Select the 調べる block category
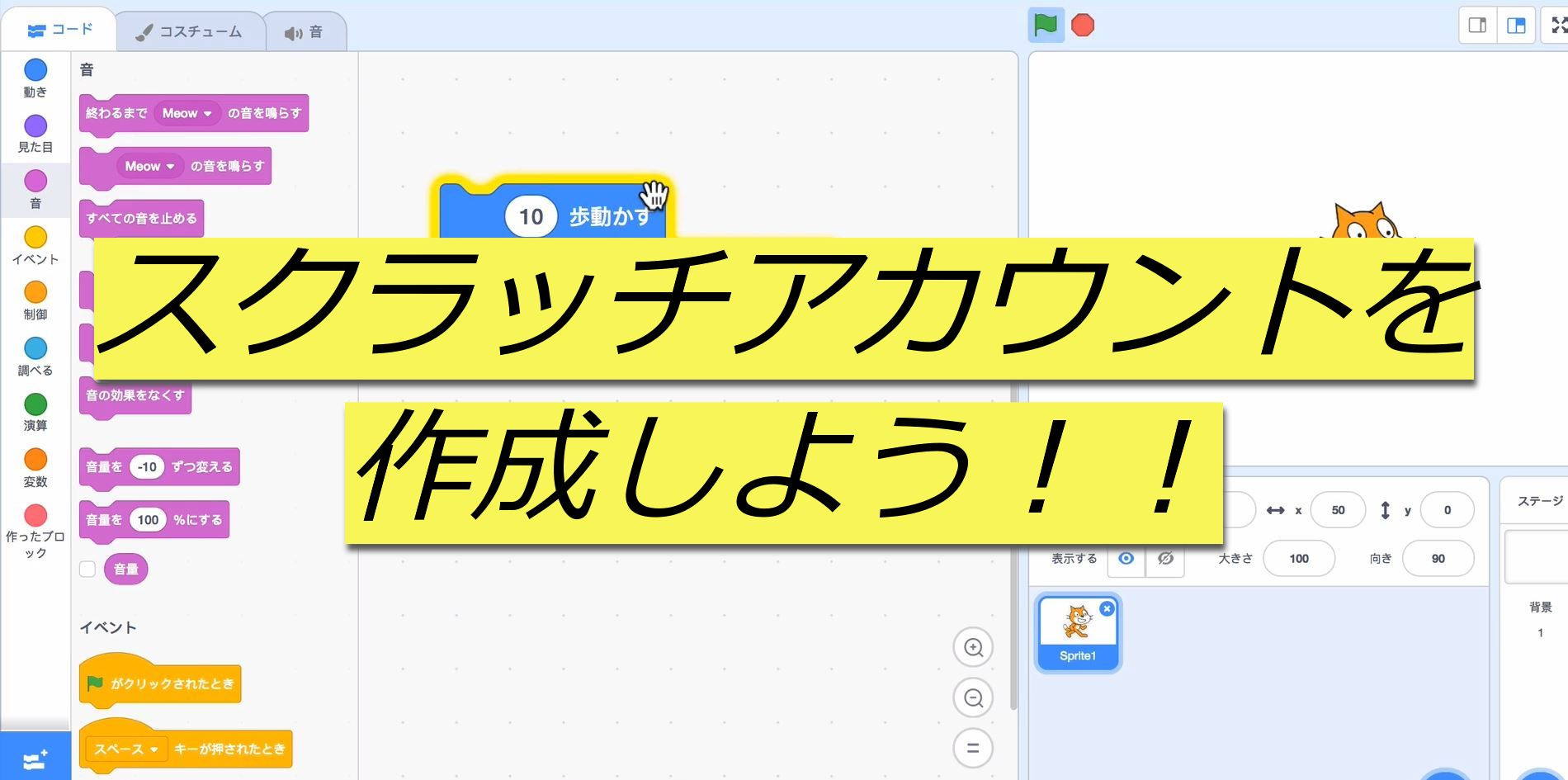Viewport: 1568px width, 780px height. tap(35, 357)
